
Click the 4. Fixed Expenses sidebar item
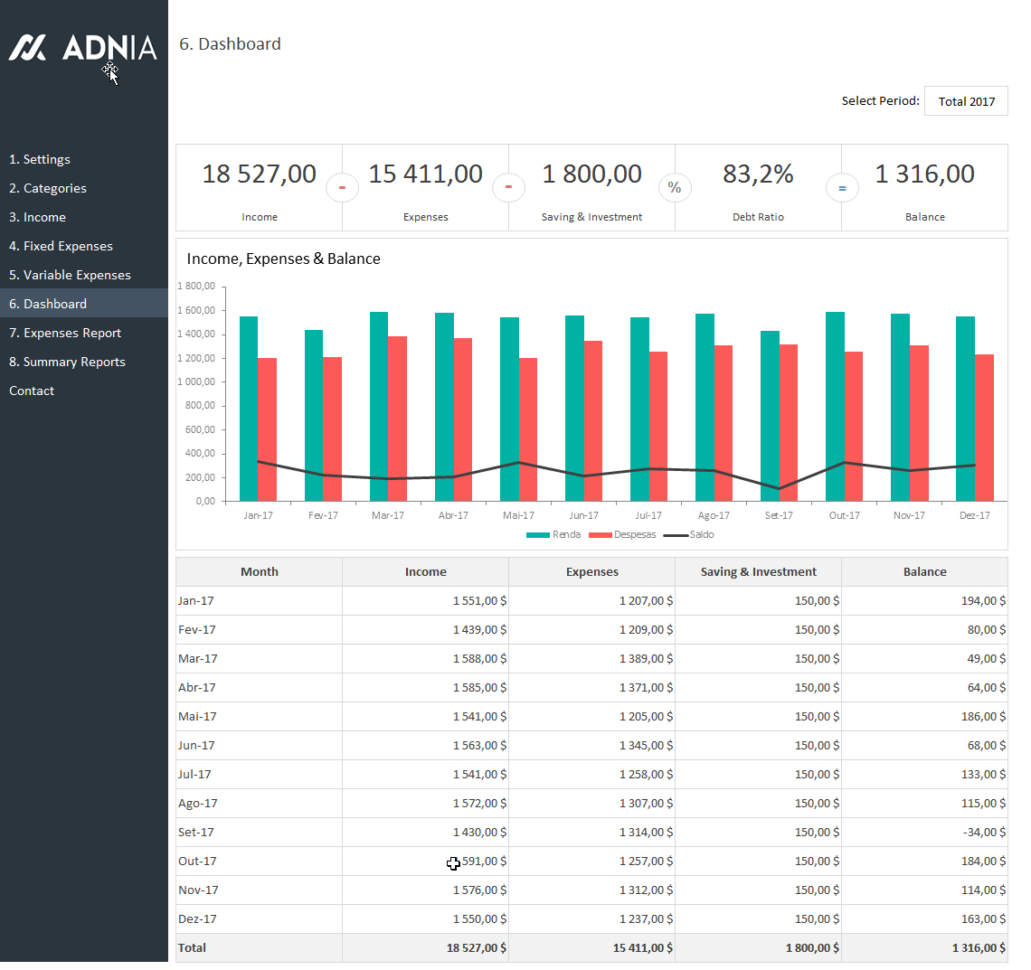tap(62, 246)
